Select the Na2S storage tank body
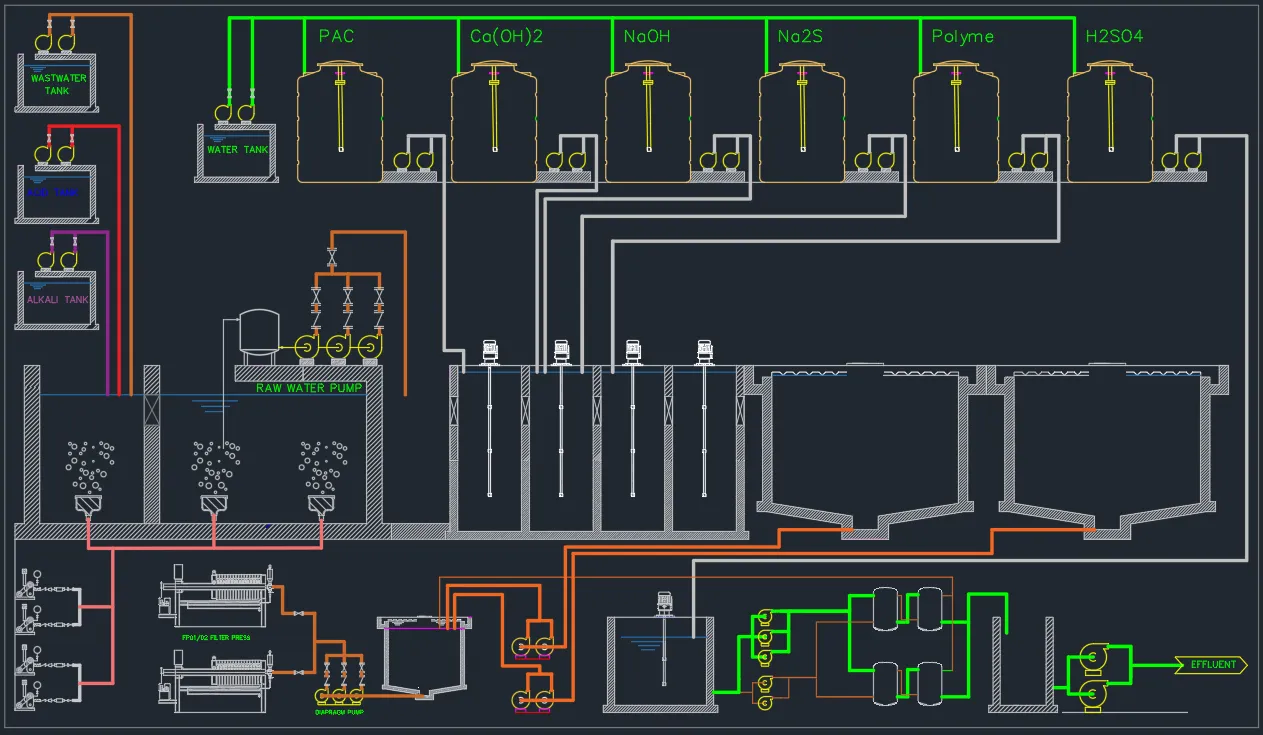Image resolution: width=1263 pixels, height=735 pixels. (x=802, y=122)
